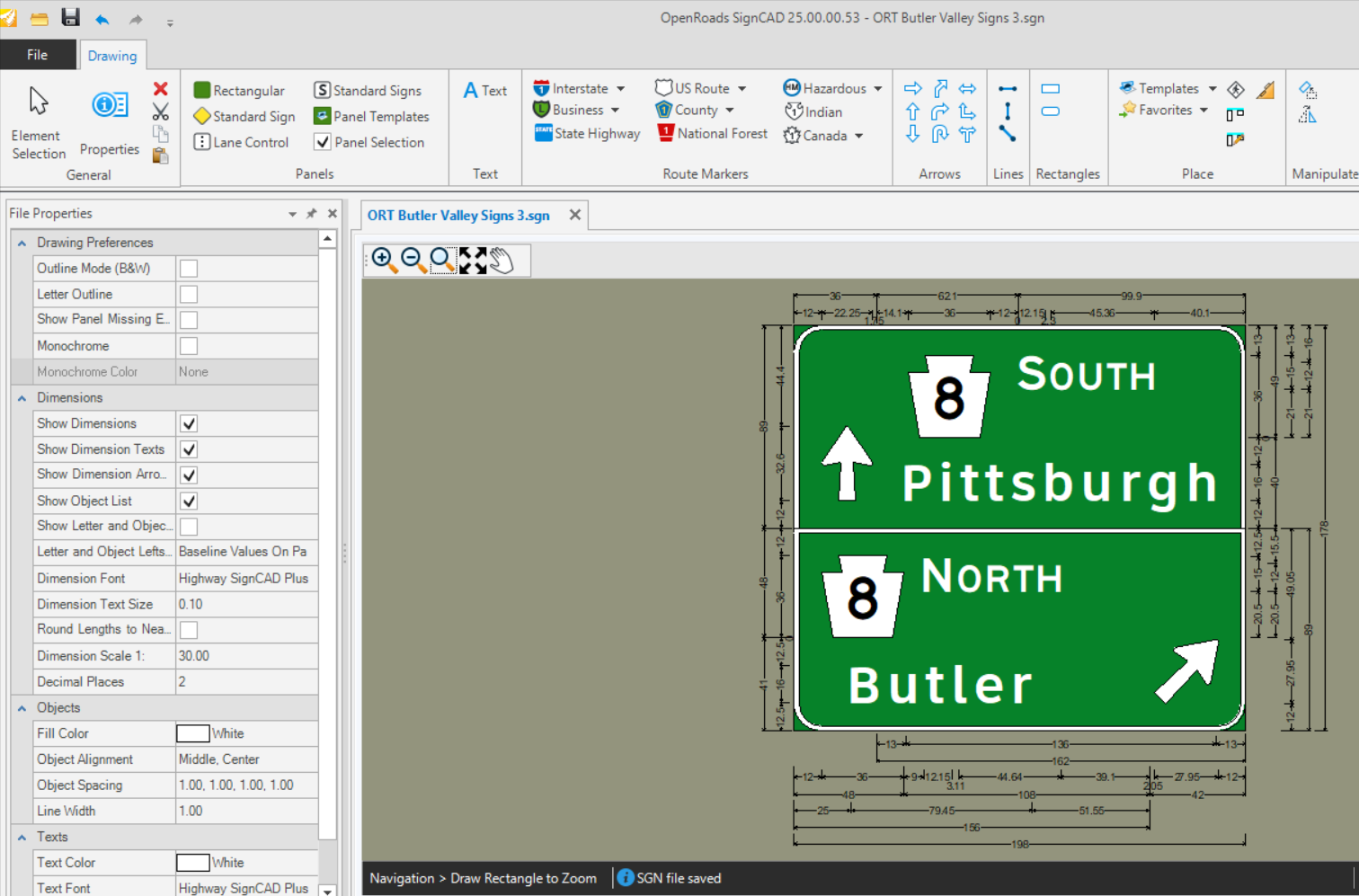
Task: Open the Canada marker dropdown
Action: (x=859, y=137)
